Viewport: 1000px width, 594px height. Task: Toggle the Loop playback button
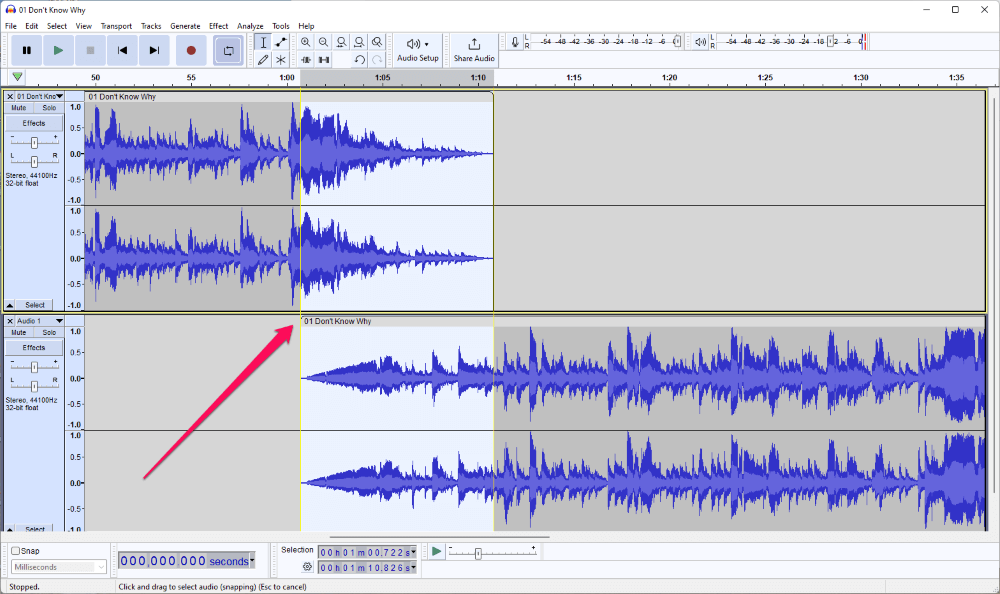[x=228, y=50]
